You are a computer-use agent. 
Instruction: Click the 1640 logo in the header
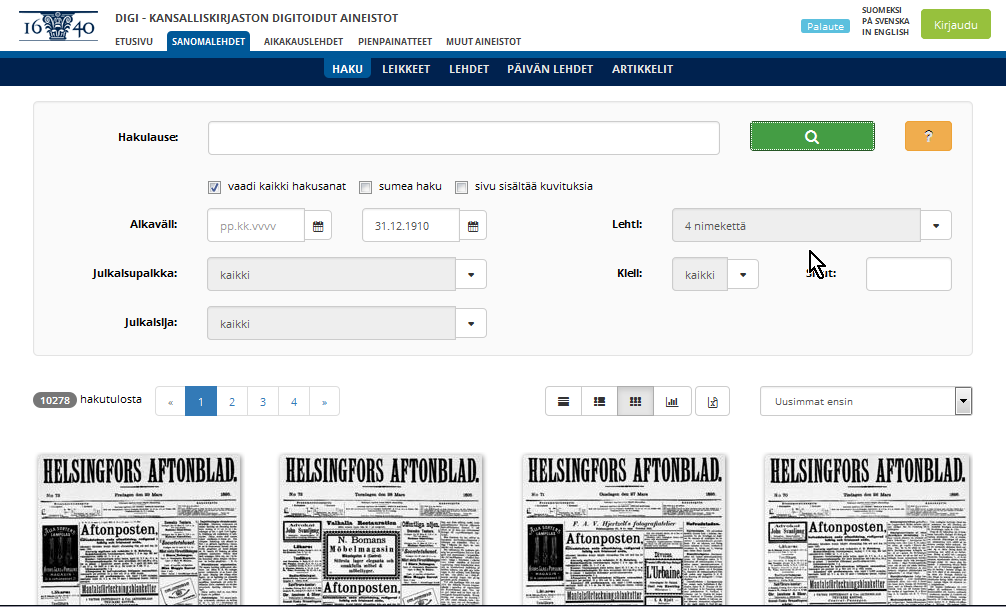click(x=58, y=26)
